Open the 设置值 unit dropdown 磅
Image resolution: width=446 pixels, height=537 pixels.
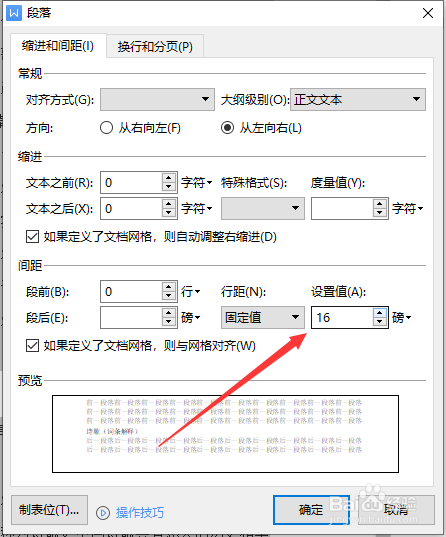[x=401, y=318]
